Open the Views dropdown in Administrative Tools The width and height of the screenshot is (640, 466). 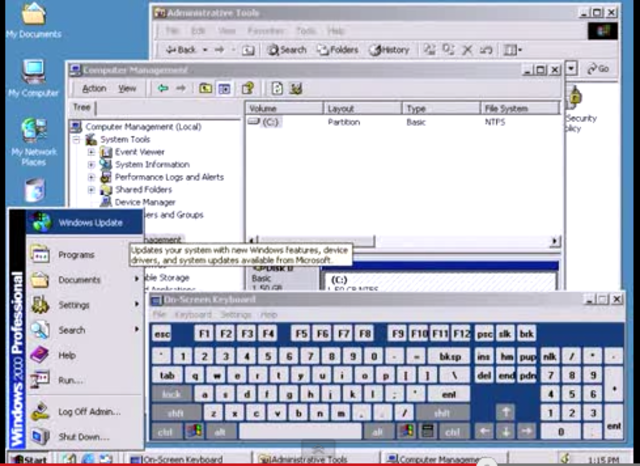(x=513, y=50)
